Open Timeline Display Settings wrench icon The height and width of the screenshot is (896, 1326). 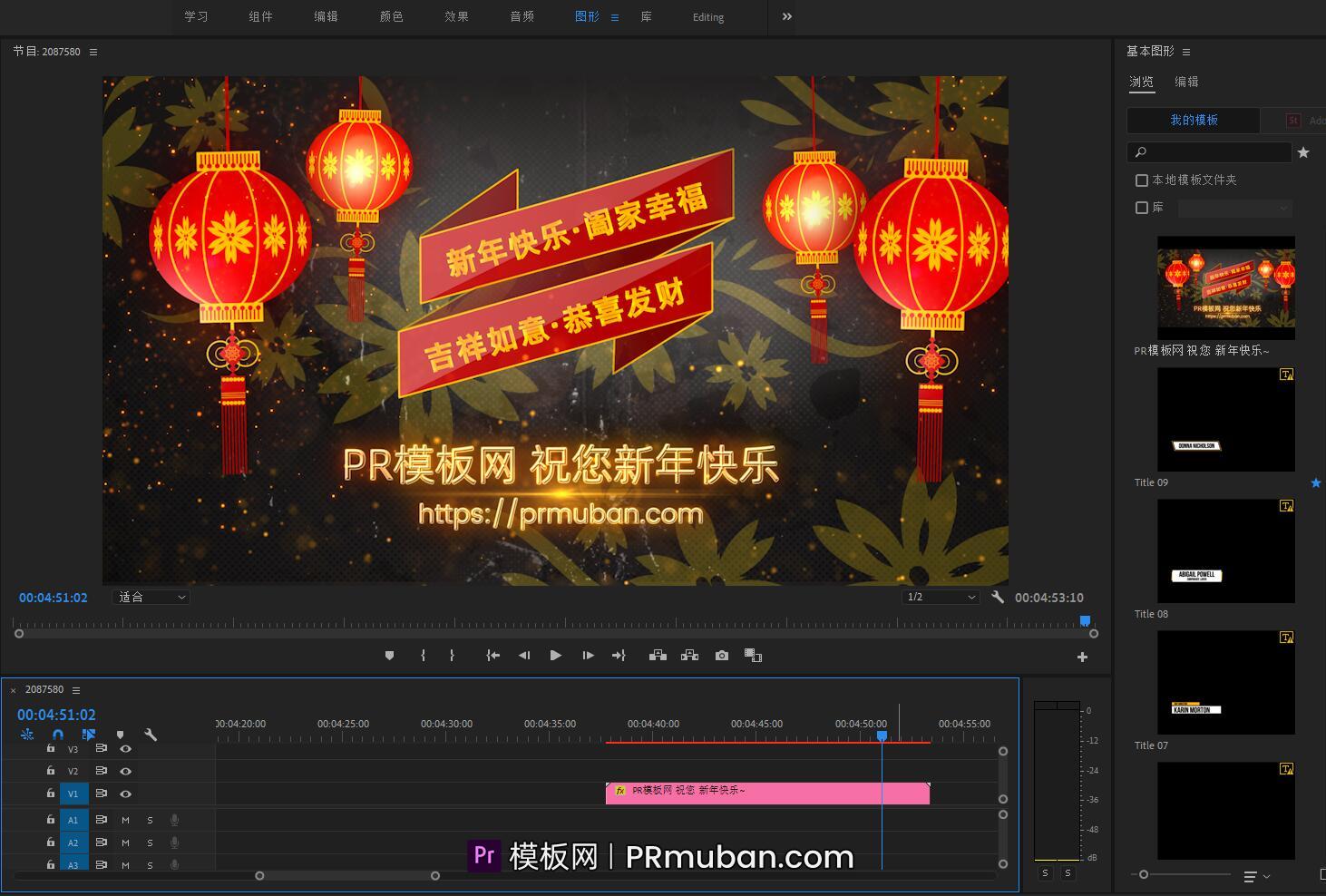pos(152,735)
